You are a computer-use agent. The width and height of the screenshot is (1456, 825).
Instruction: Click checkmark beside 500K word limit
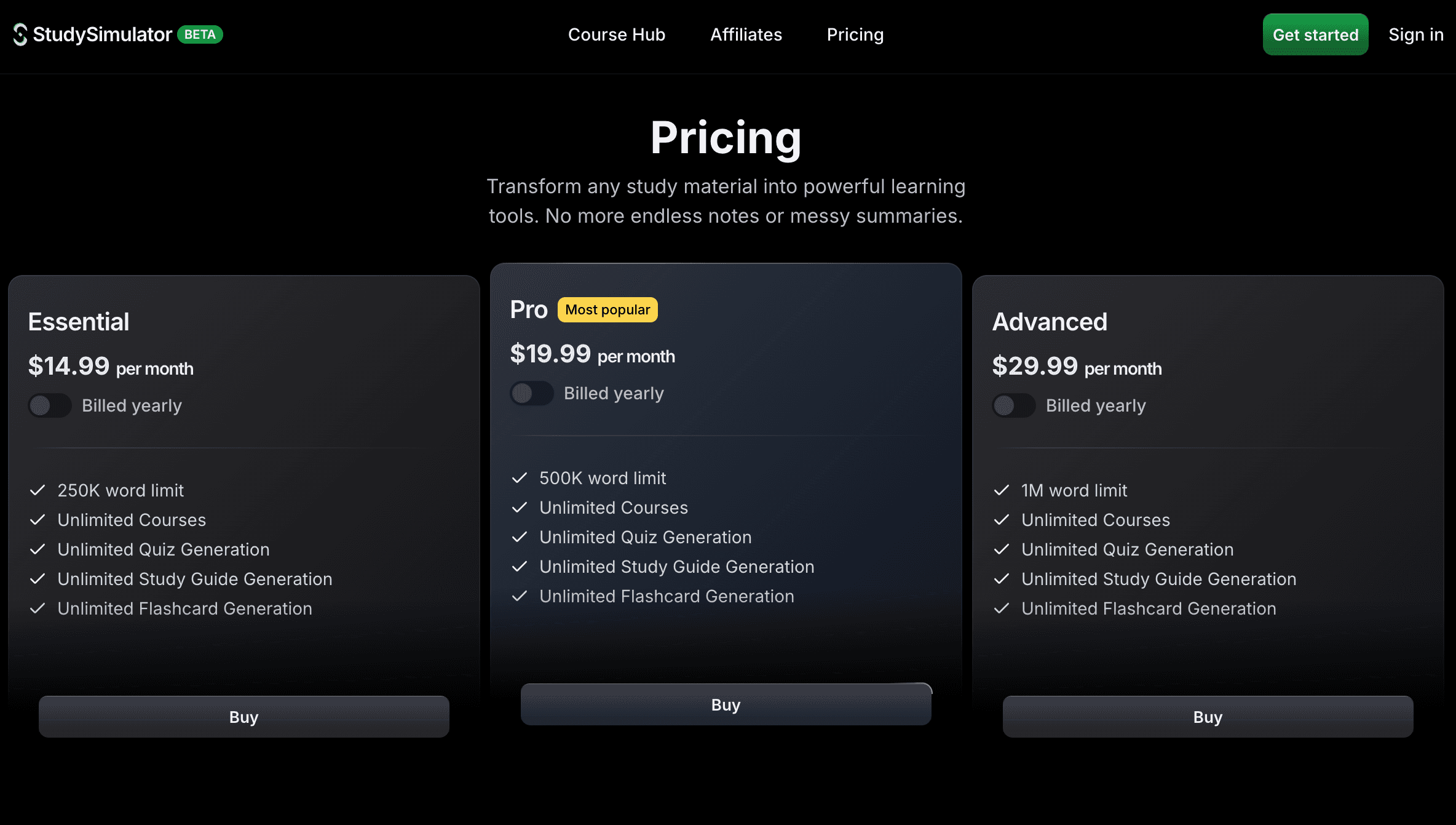[x=520, y=478]
